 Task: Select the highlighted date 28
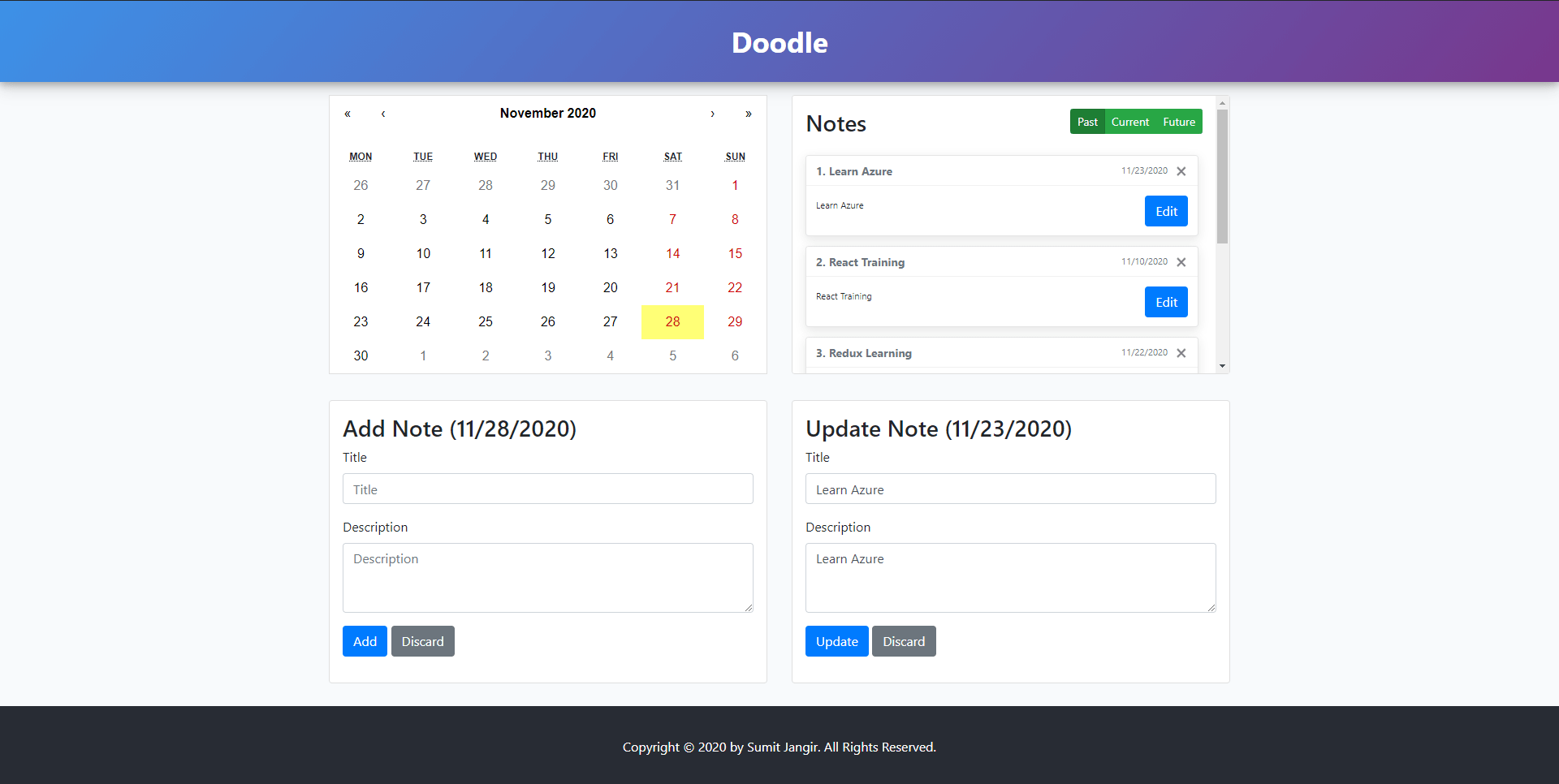[673, 322]
